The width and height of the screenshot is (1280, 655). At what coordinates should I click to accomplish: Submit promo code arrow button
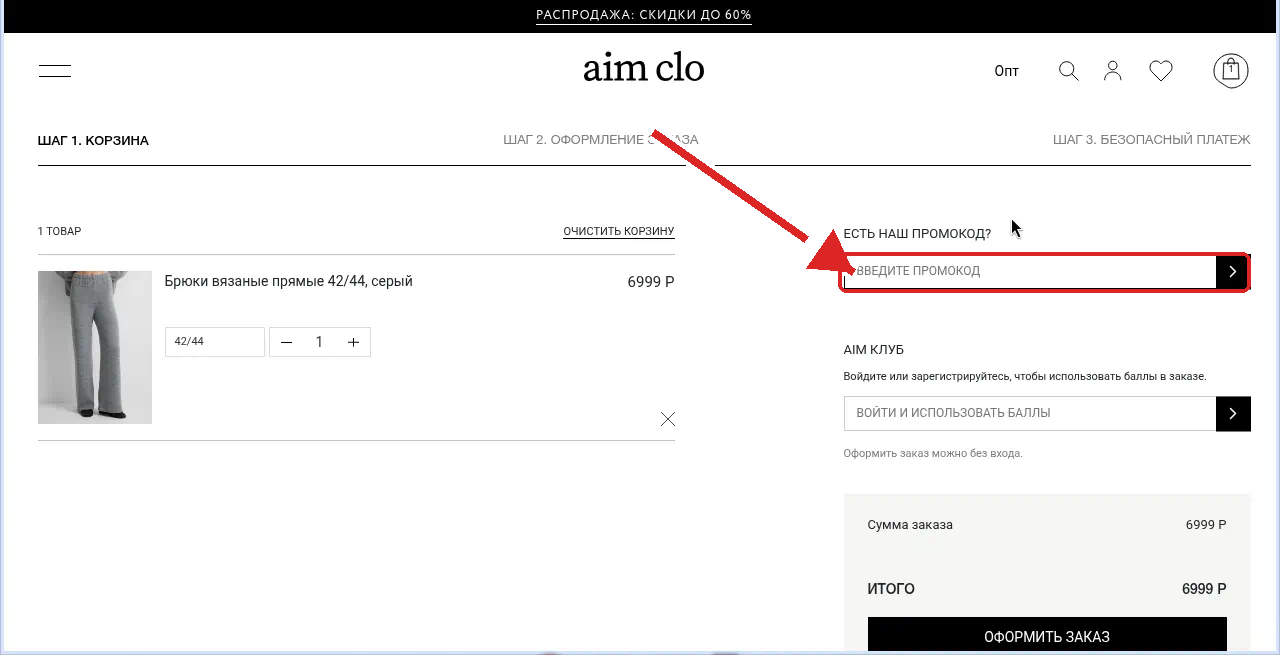(x=1232, y=271)
